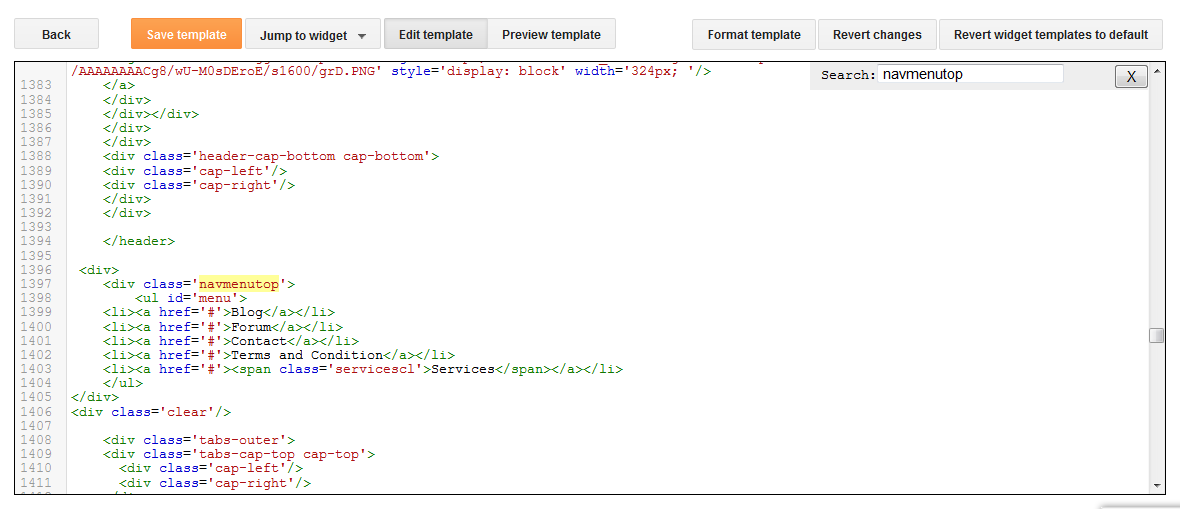Viewport: 1180px width, 509px height.
Task: Click the closing </a> tag line
Action: [120, 85]
